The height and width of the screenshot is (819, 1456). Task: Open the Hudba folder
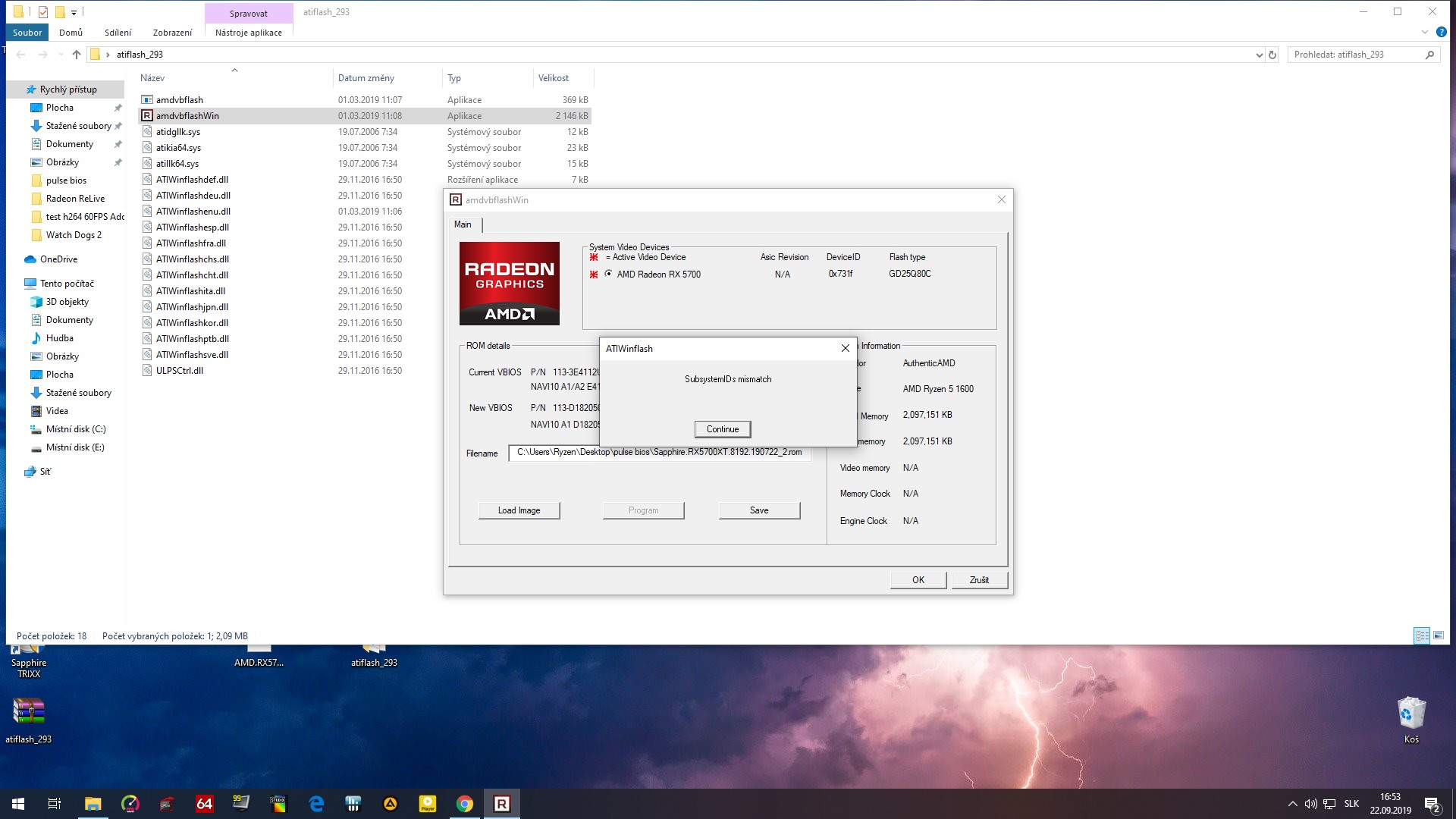(x=59, y=338)
